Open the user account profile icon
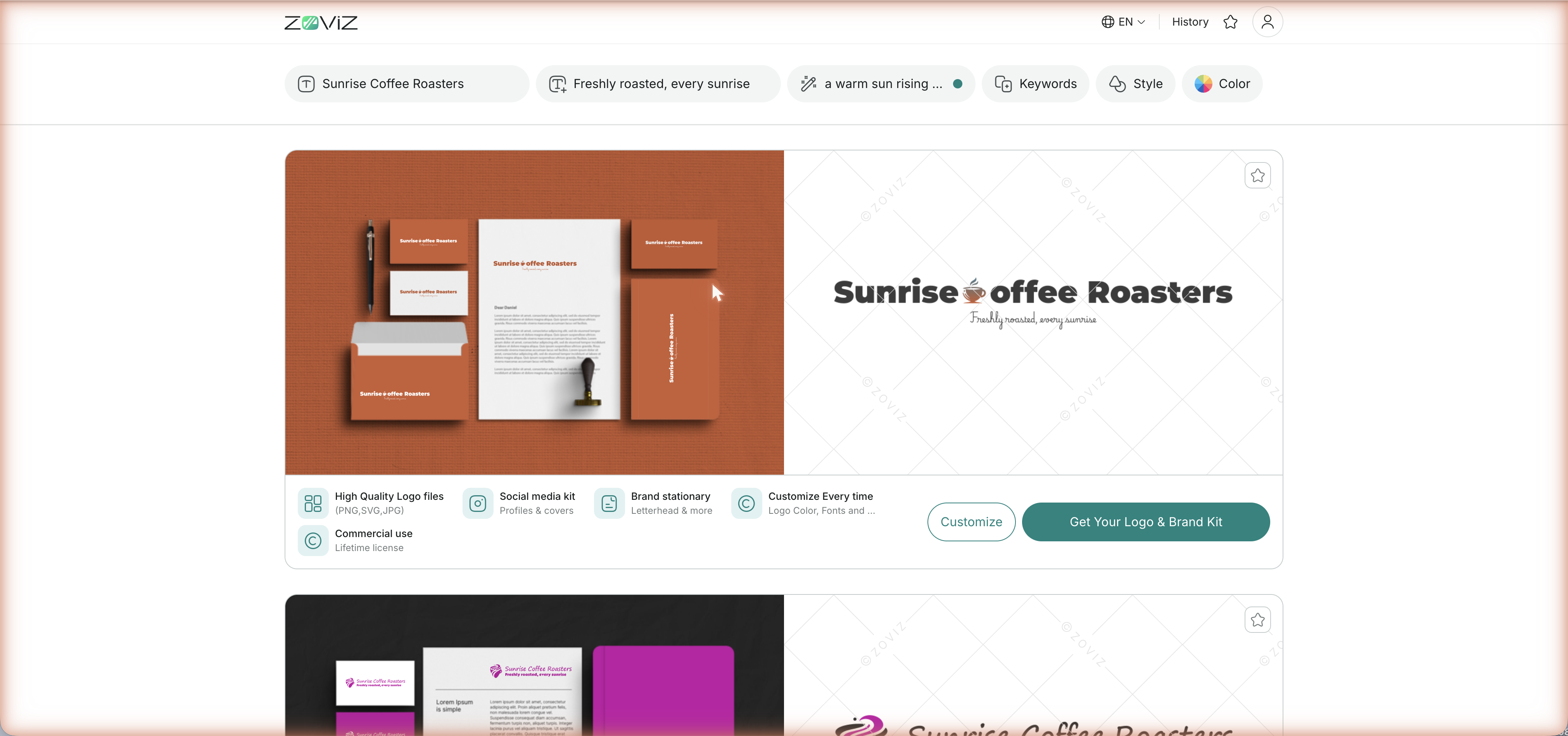 1267,22
